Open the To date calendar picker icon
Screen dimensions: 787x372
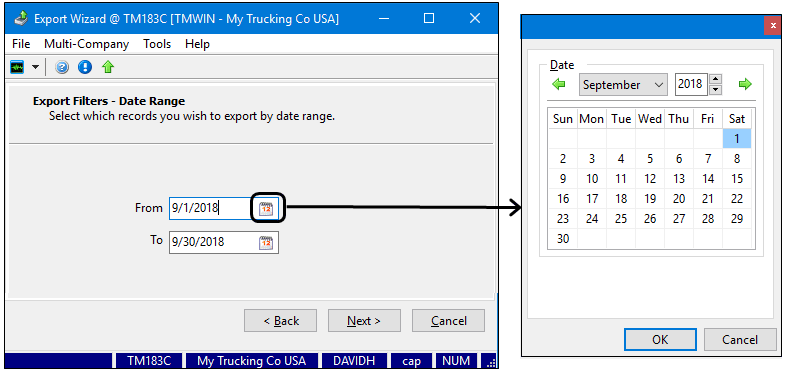tap(266, 242)
